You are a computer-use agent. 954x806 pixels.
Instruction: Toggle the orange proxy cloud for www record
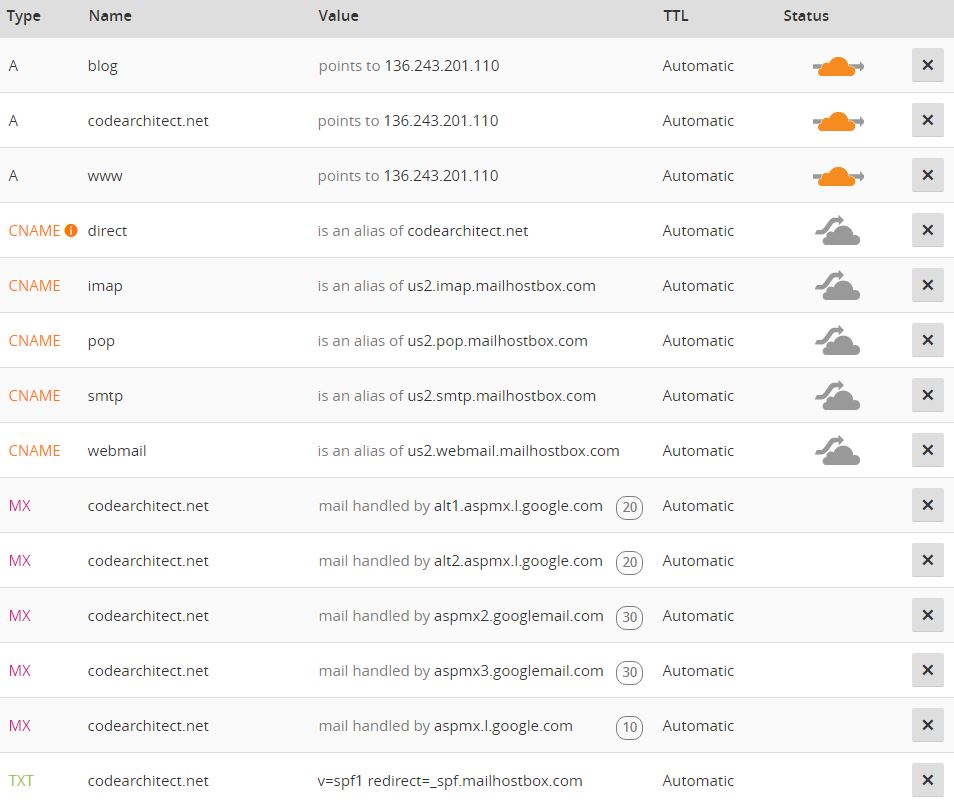pyautogui.click(x=838, y=176)
